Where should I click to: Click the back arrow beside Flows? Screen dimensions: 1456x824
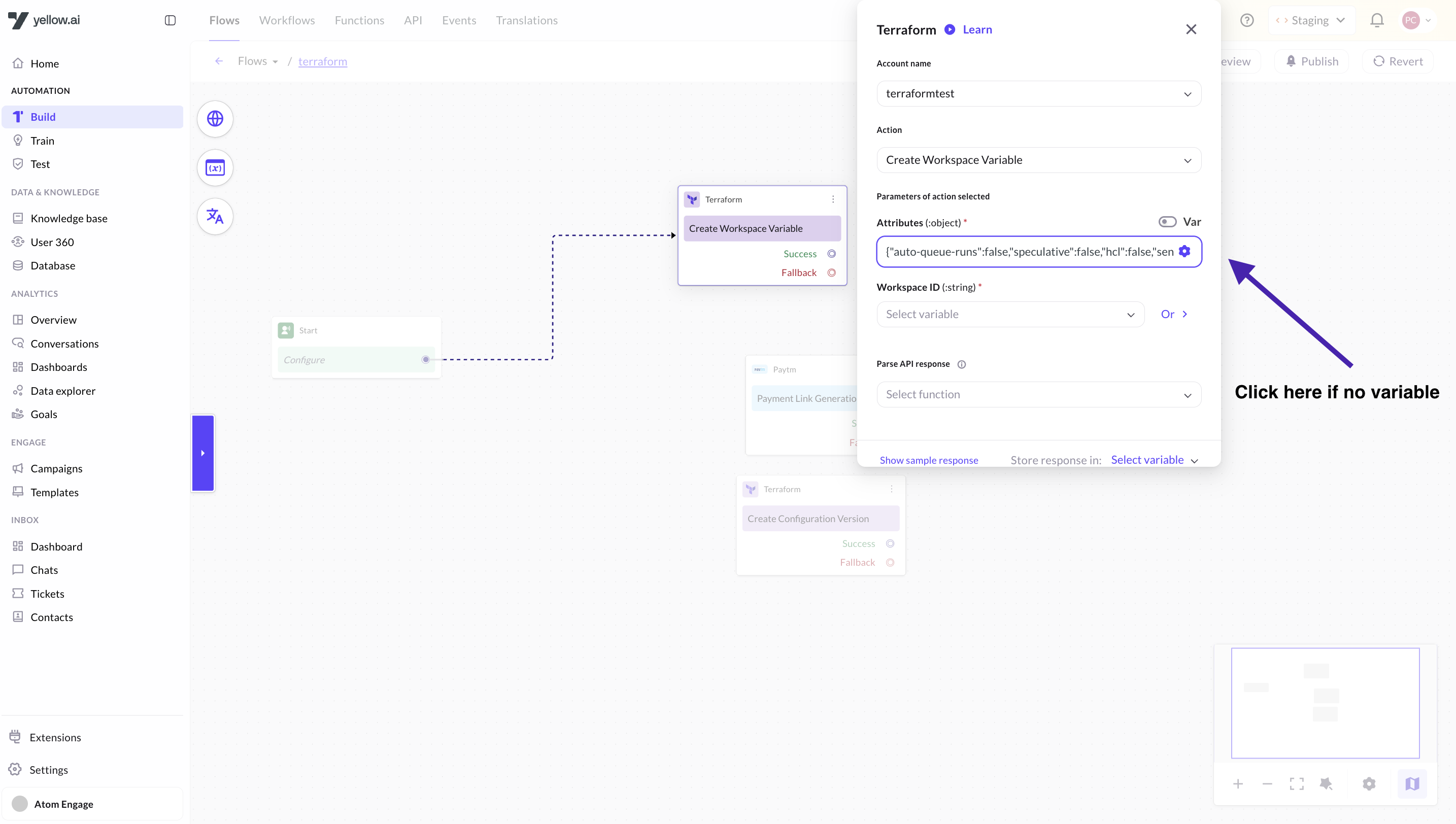tap(219, 61)
